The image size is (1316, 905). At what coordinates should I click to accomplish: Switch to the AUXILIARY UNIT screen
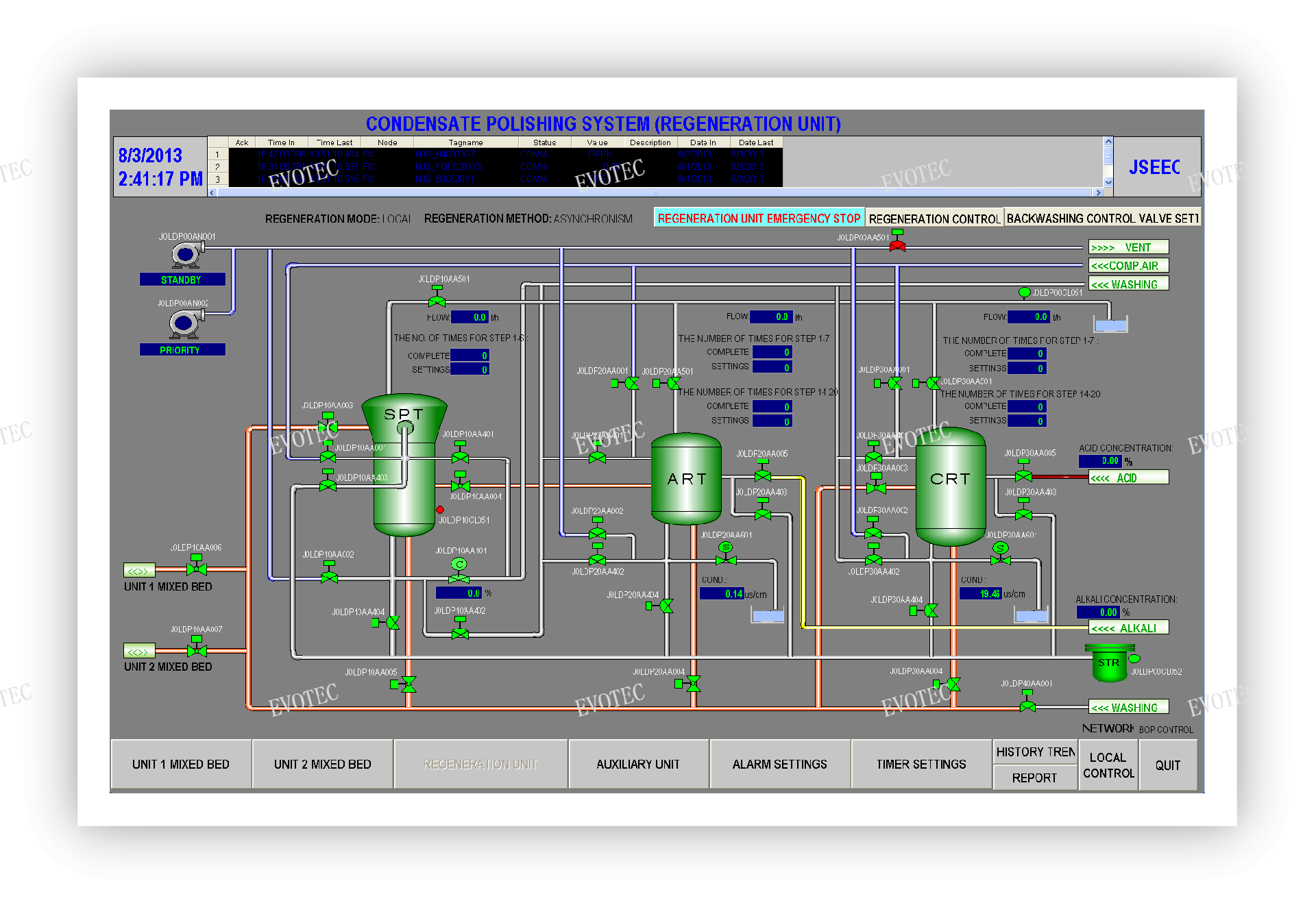click(638, 764)
